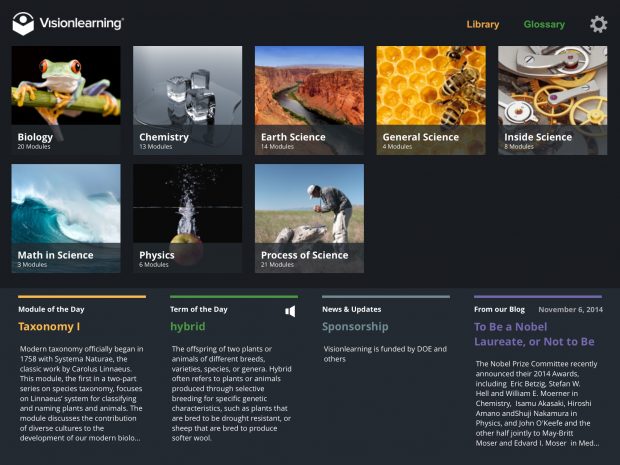Read the Nobel Laureate blog post title

tap(534, 334)
